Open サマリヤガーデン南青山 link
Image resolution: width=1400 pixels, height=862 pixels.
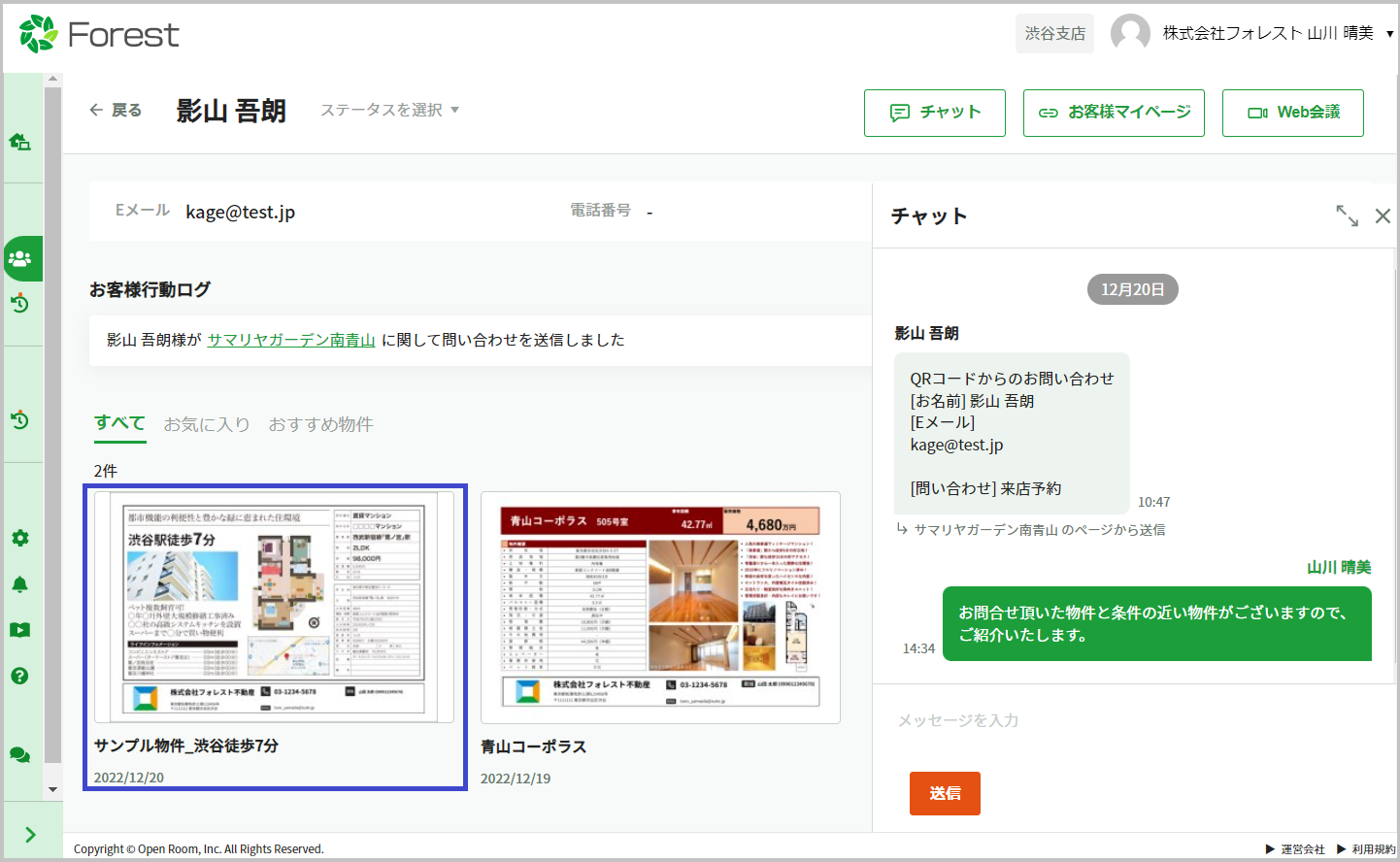coord(291,340)
